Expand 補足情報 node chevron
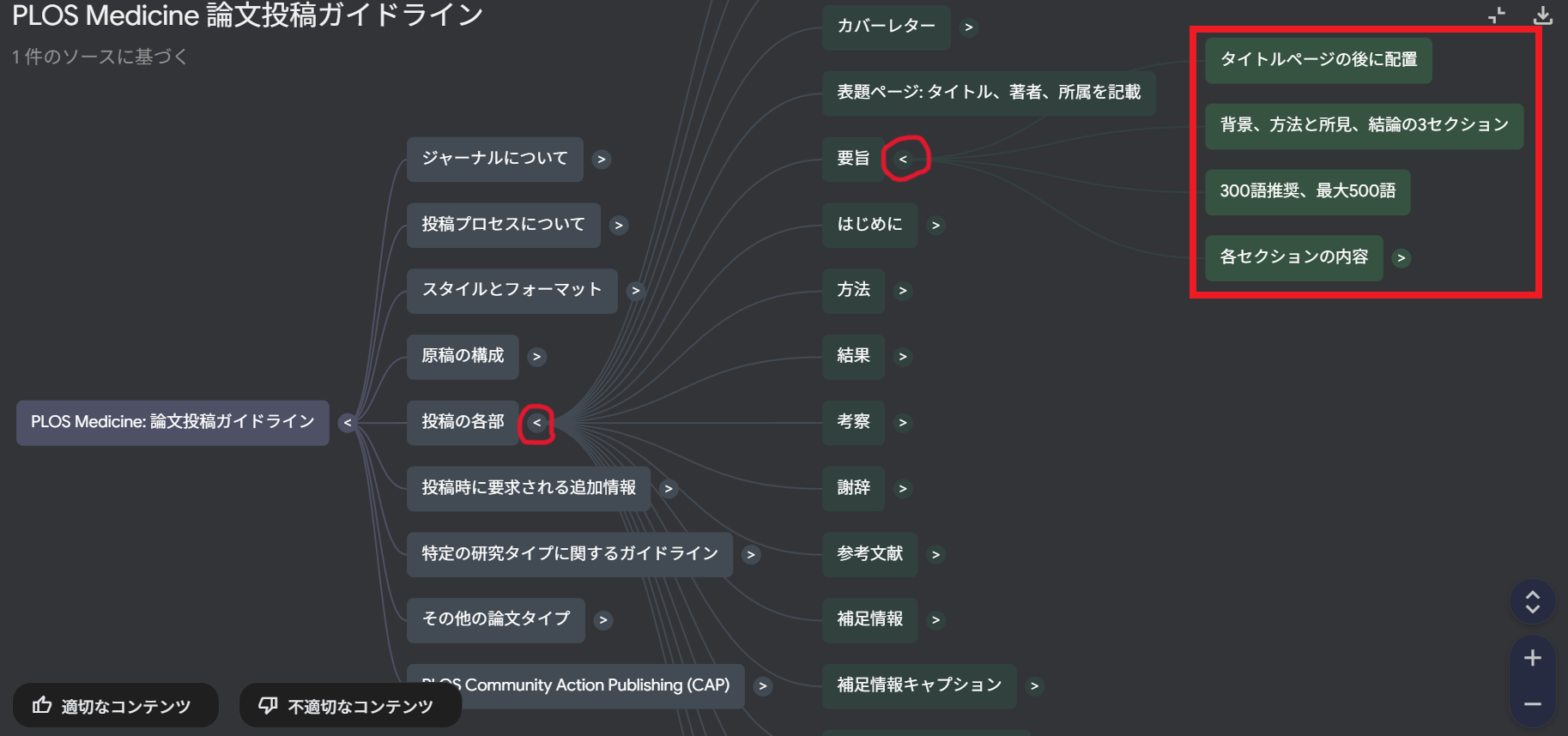This screenshot has width=1568, height=736. [936, 620]
